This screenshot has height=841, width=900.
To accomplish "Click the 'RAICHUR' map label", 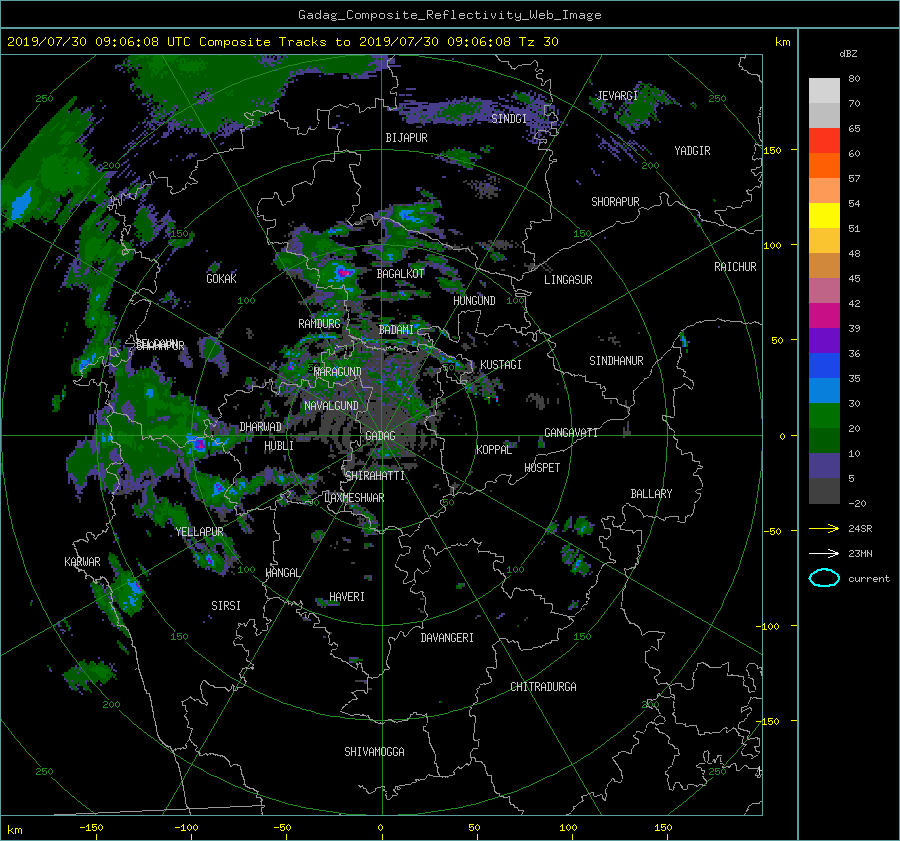I will [x=735, y=267].
